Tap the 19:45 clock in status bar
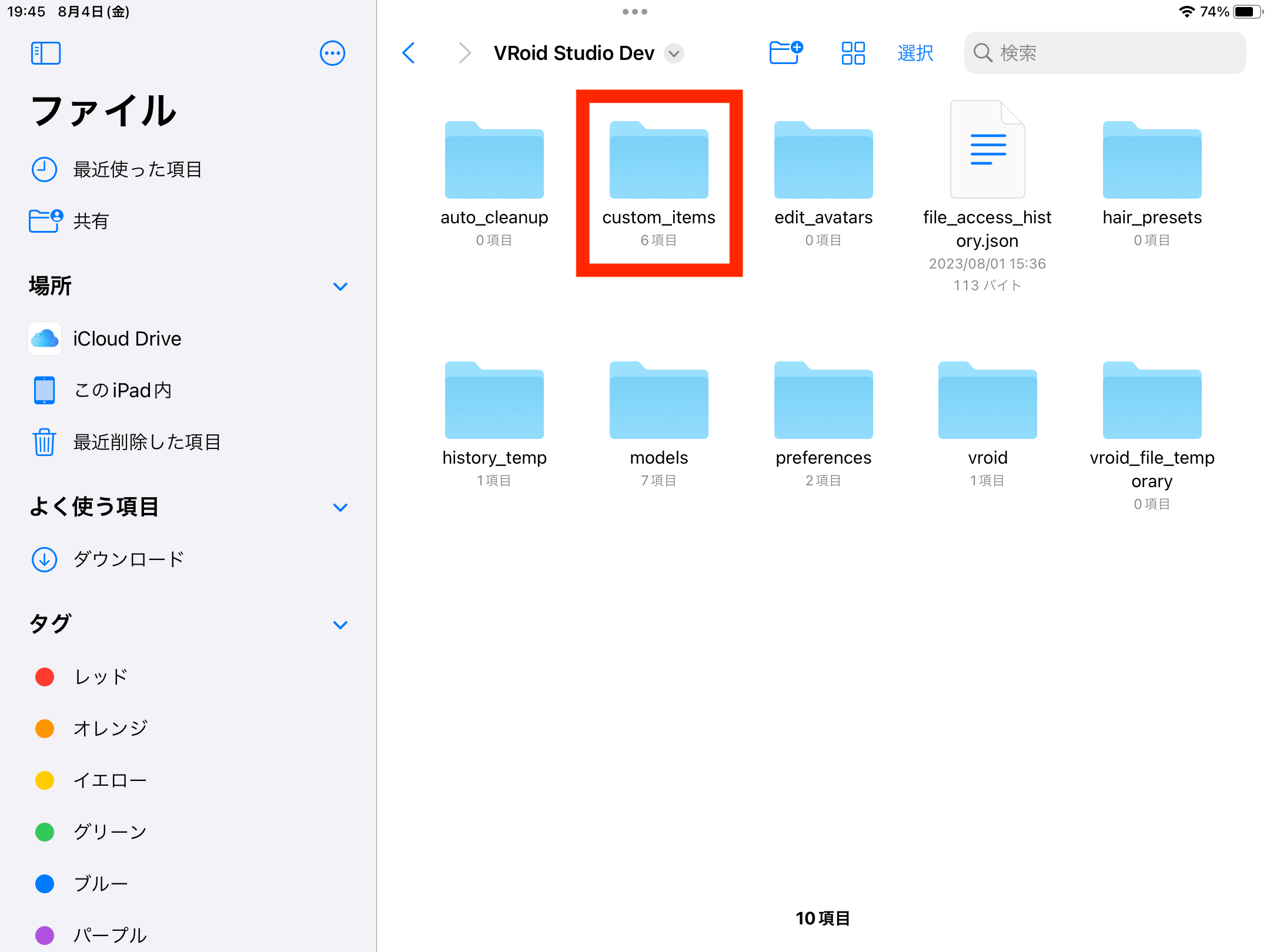This screenshot has width=1270, height=952. tap(26, 12)
